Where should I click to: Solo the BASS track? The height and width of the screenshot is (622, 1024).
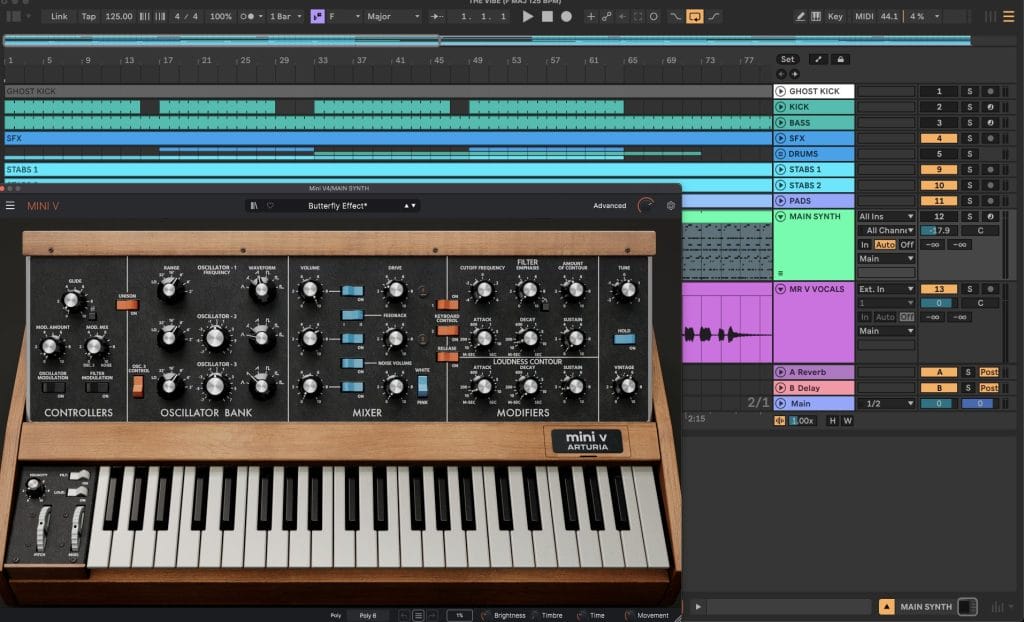(970, 123)
